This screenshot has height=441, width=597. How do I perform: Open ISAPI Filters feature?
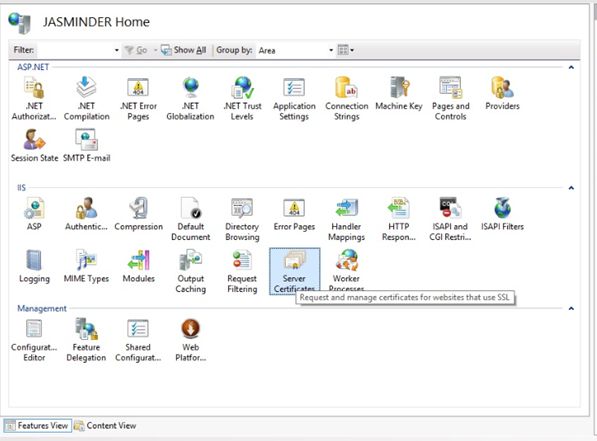[x=502, y=214]
